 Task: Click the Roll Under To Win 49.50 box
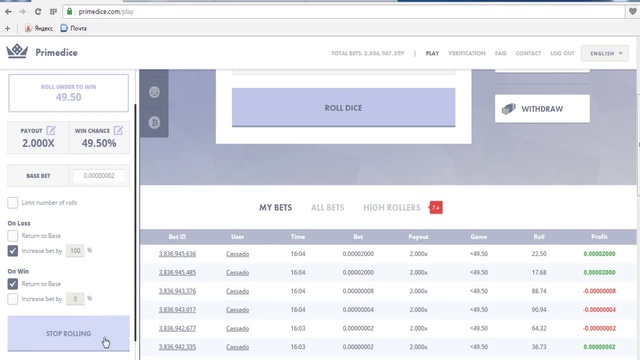[69, 93]
